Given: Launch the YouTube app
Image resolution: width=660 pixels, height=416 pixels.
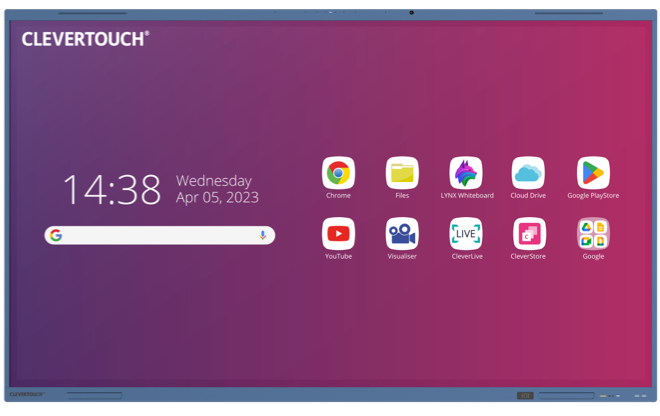Looking at the screenshot, I should 338,234.
